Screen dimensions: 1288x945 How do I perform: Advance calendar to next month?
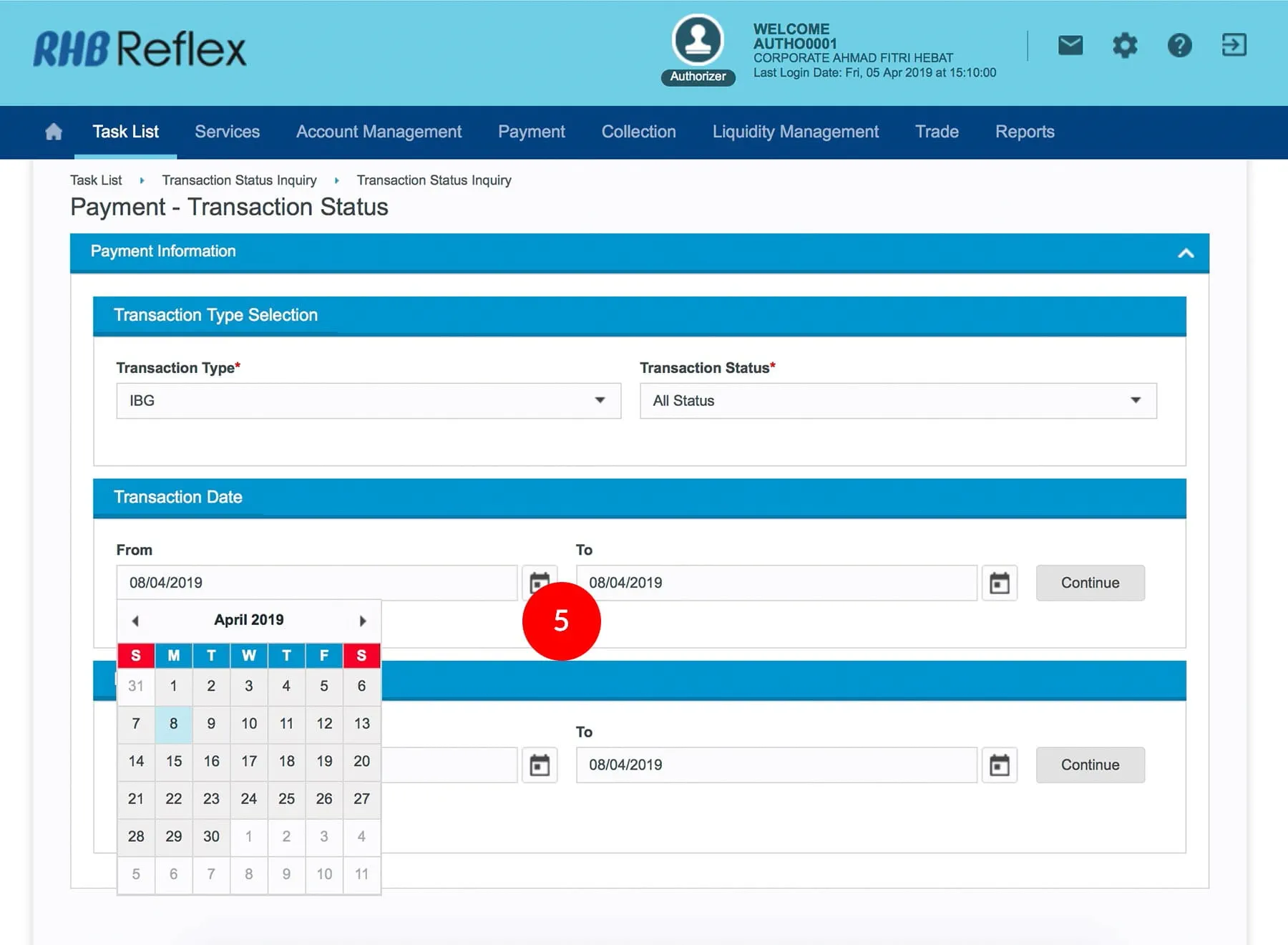[362, 621]
